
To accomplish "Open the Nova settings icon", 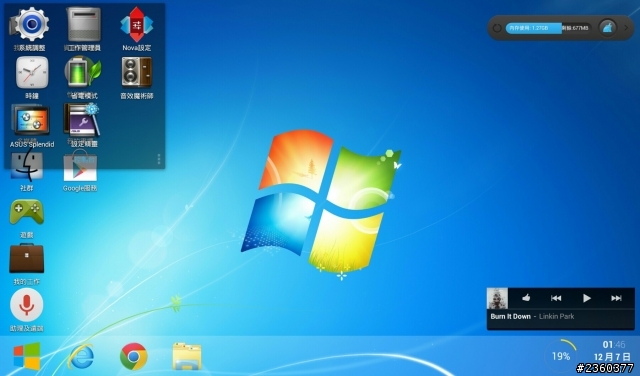I will pos(137,24).
